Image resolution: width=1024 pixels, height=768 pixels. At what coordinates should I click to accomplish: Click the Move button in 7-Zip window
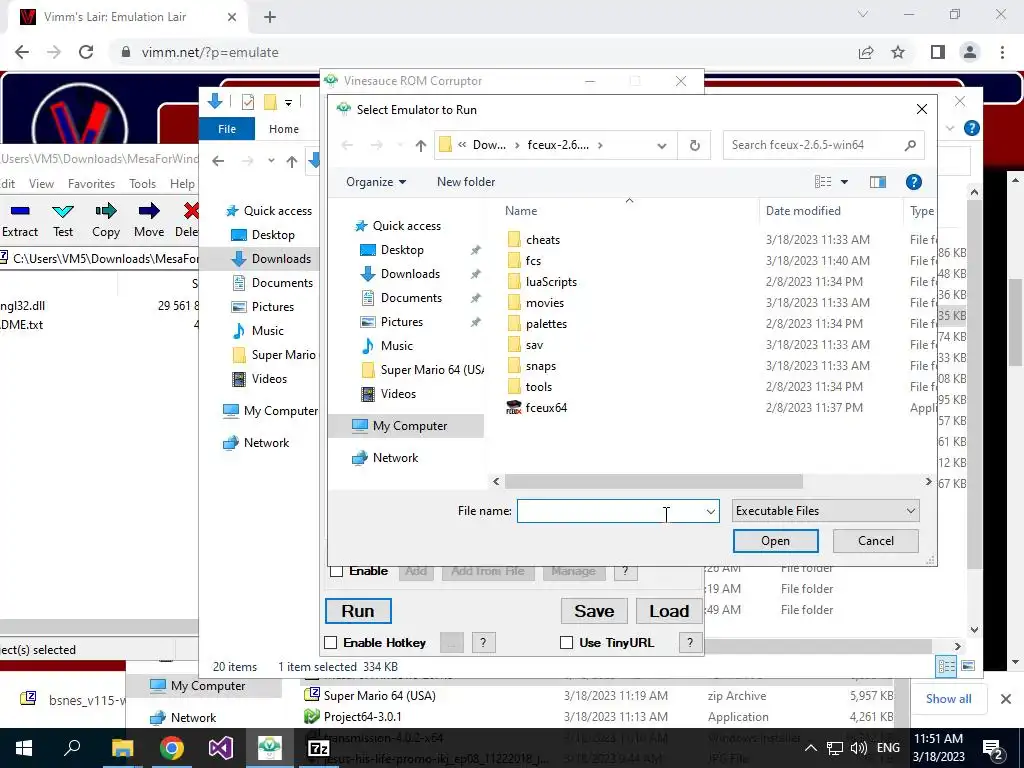pyautogui.click(x=149, y=220)
